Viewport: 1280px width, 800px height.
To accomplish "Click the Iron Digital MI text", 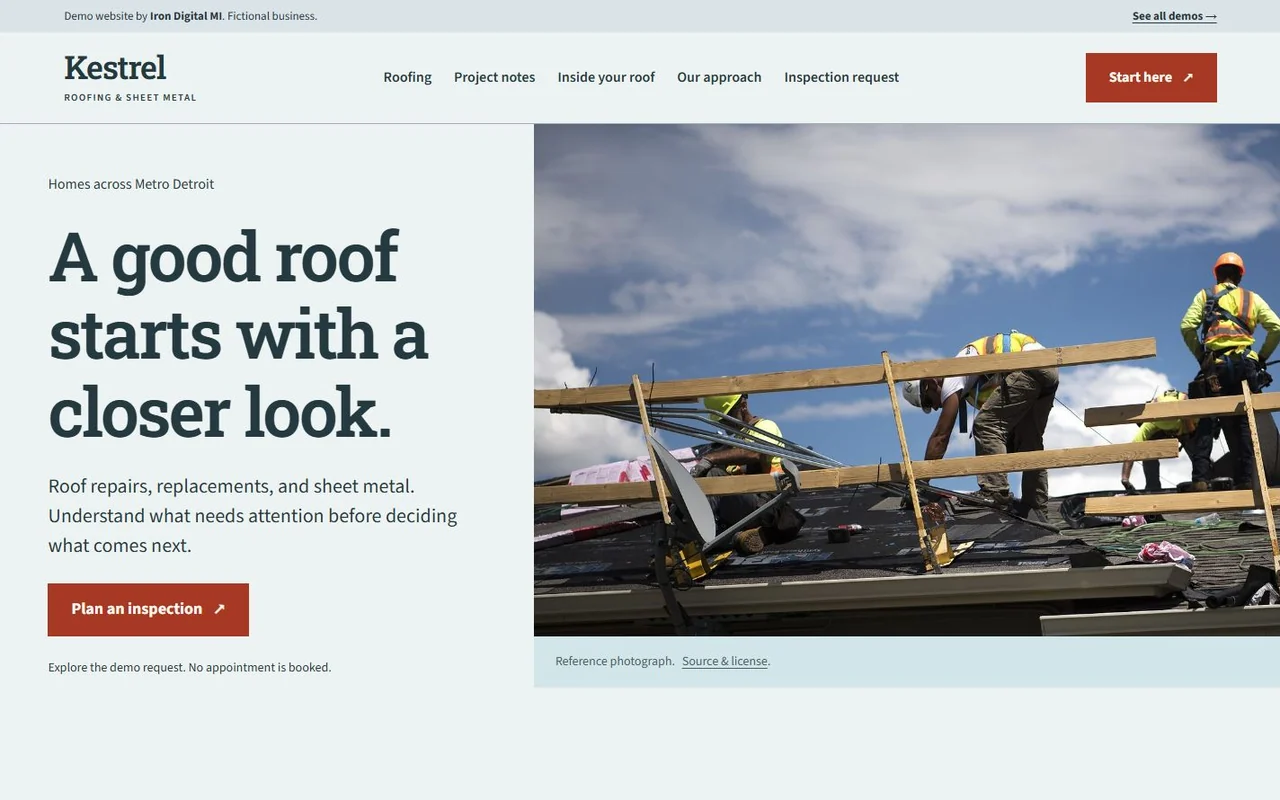I will pyautogui.click(x=186, y=16).
